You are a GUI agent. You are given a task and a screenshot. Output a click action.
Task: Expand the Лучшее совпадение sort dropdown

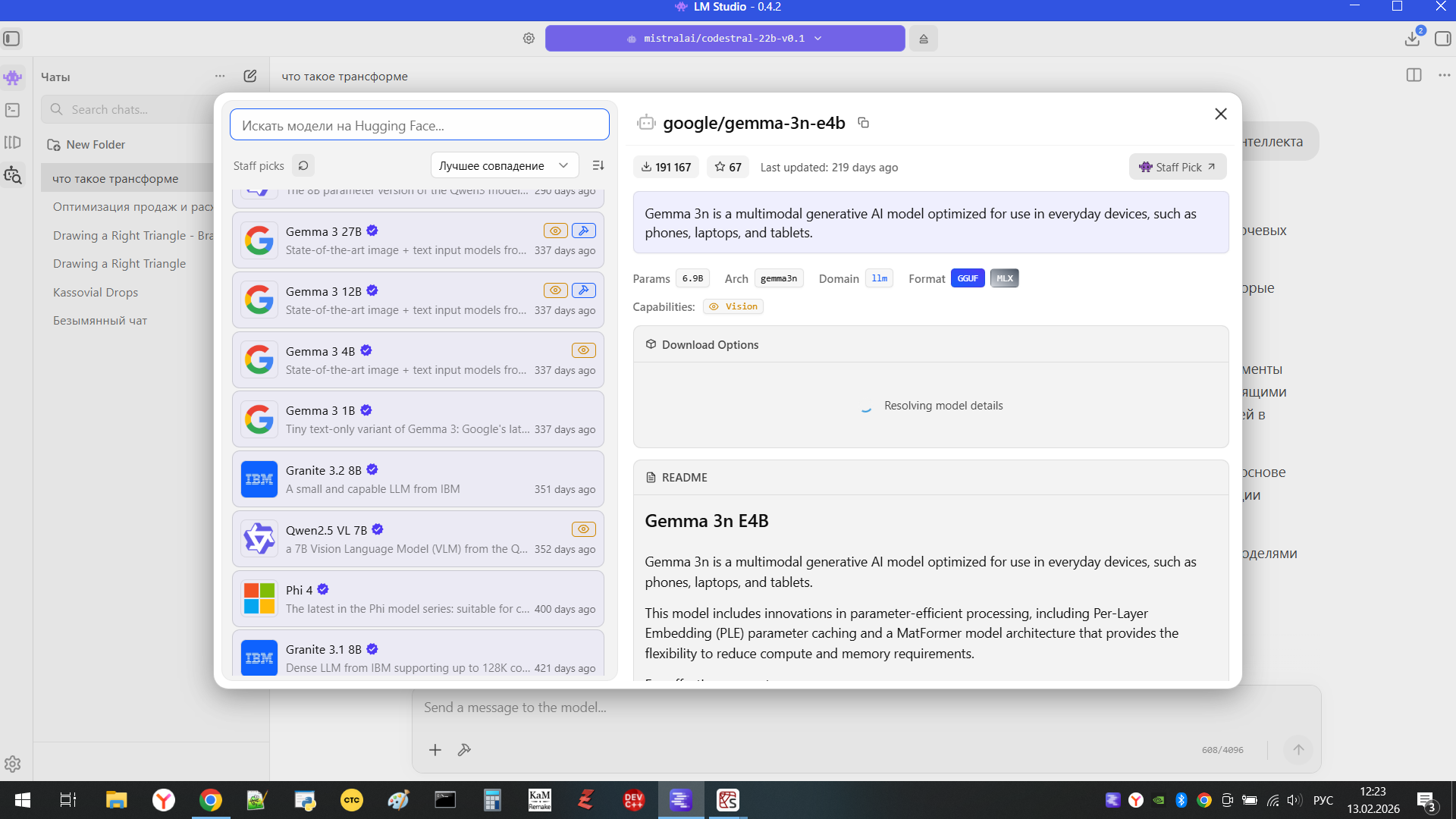504,165
